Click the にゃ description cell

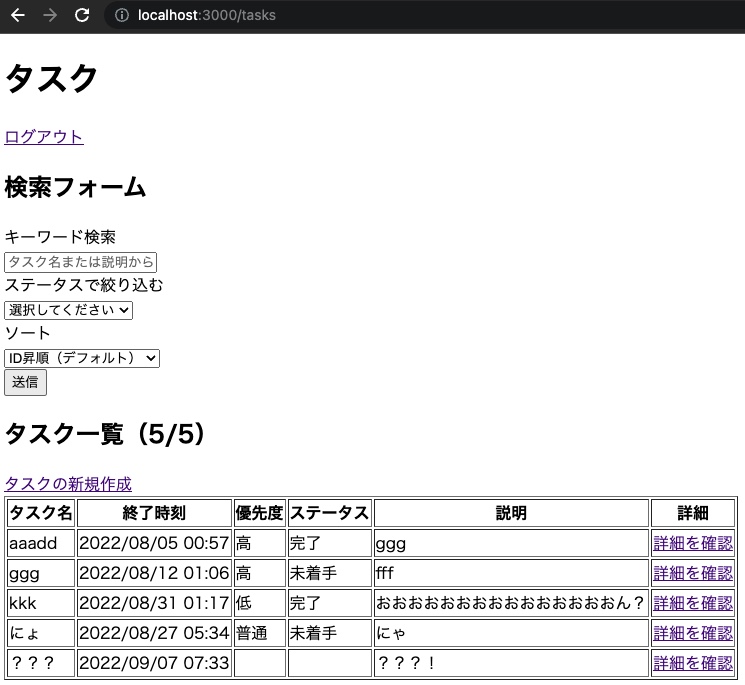click(511, 633)
